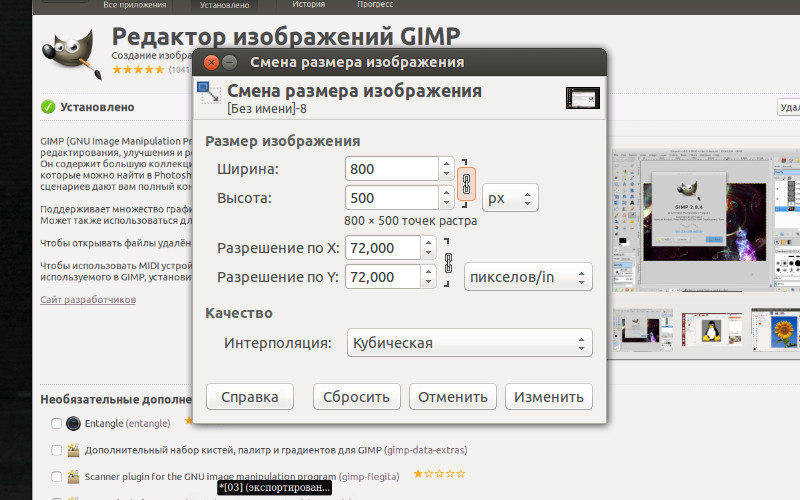Increase Разрешение по X with up arrow
Viewport: 800px width, 500px height.
point(429,242)
